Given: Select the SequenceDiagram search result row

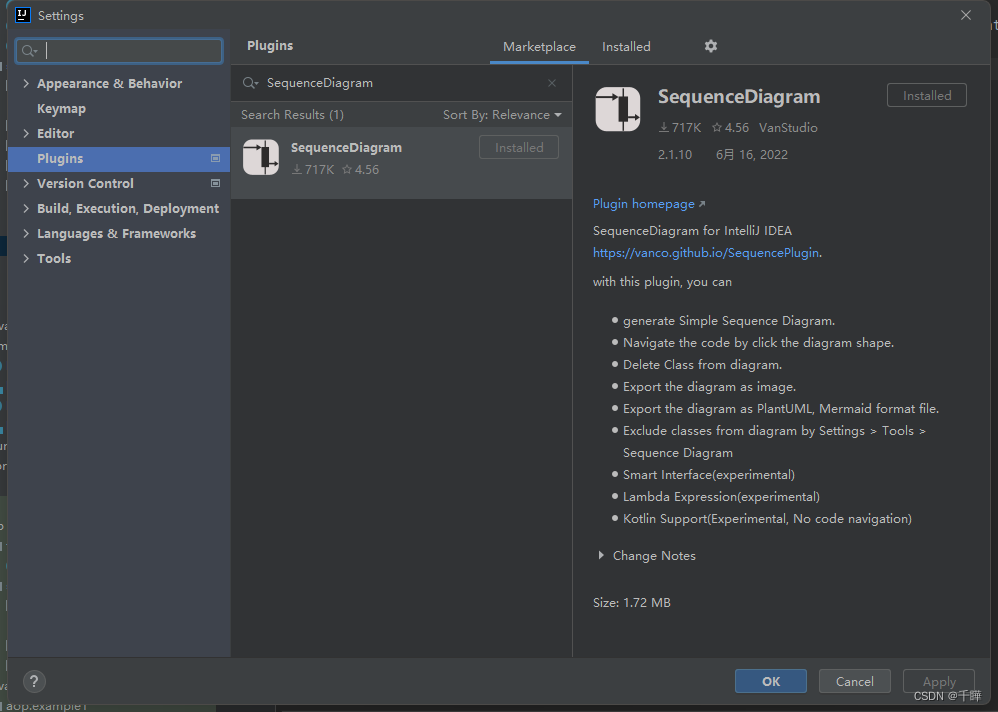Looking at the screenshot, I should tap(401, 162).
